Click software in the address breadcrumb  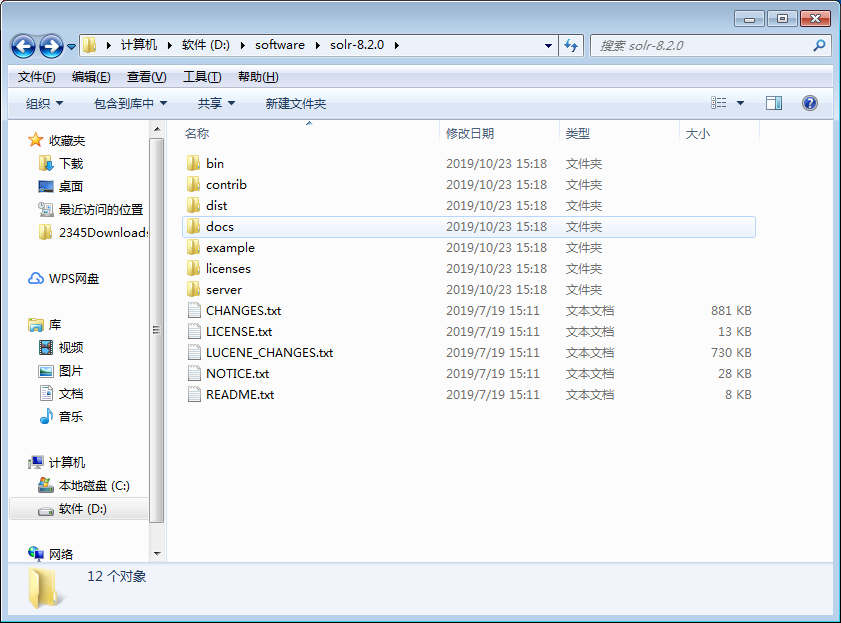point(280,45)
